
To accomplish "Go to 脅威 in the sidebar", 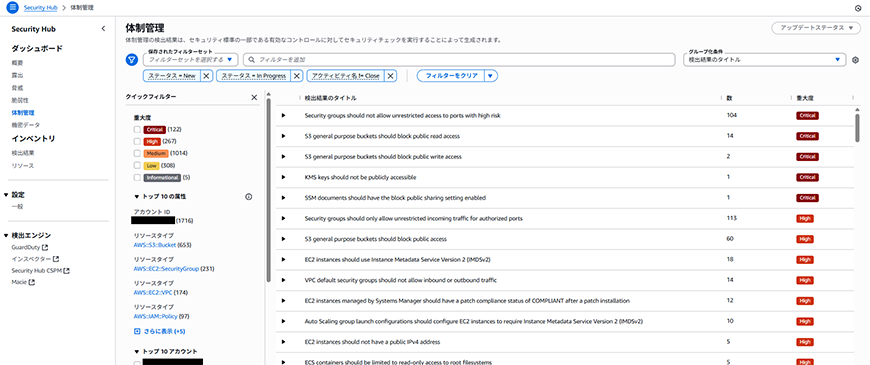I will point(18,88).
